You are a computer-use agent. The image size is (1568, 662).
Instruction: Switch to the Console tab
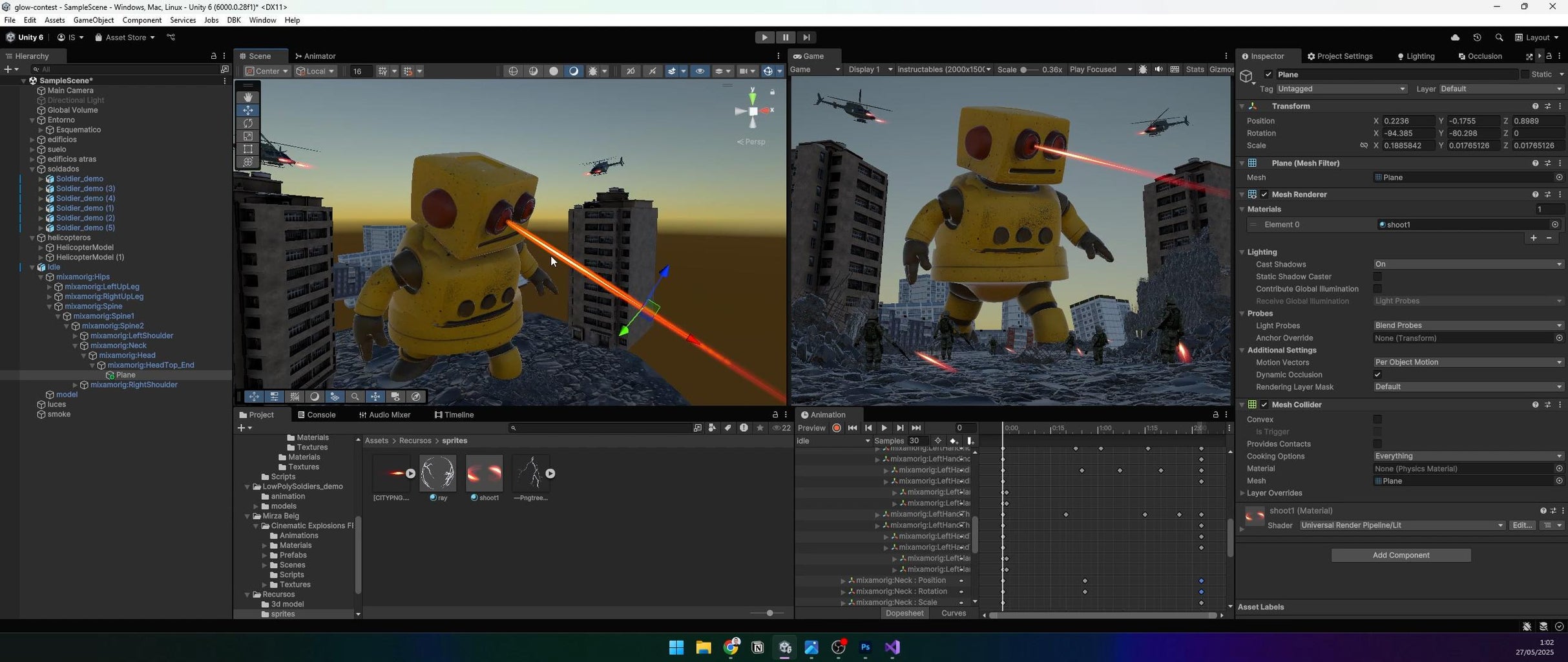[x=316, y=415]
